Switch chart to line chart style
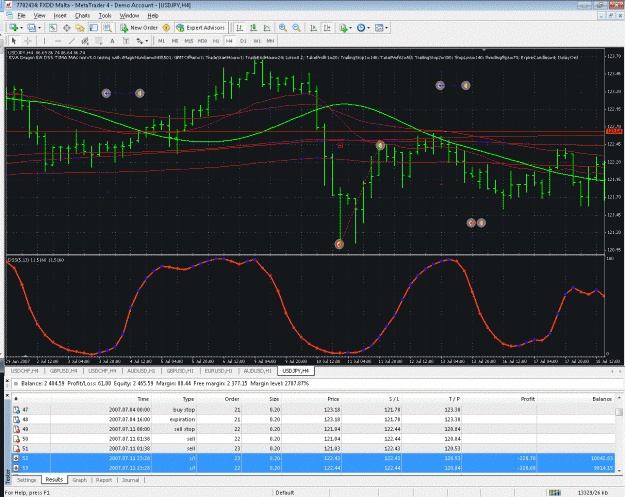Viewport: 625px width, 497px height. click(x=267, y=28)
